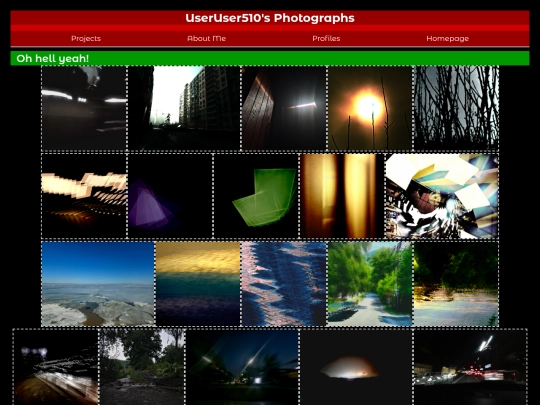The height and width of the screenshot is (405, 540).
Task: Open the cream zigzag light trail photo
Action: [84, 196]
